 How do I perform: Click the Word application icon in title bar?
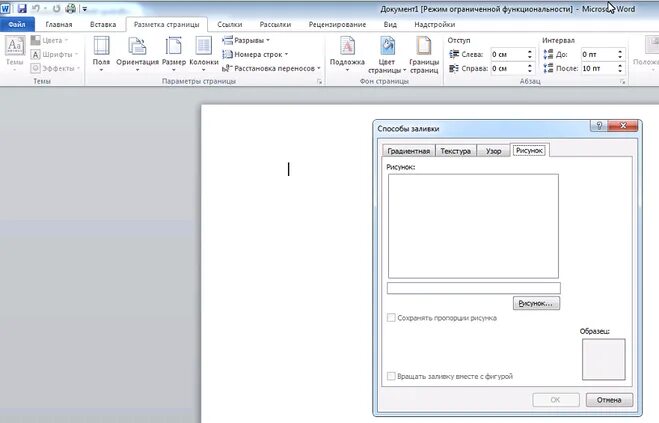(x=5, y=8)
